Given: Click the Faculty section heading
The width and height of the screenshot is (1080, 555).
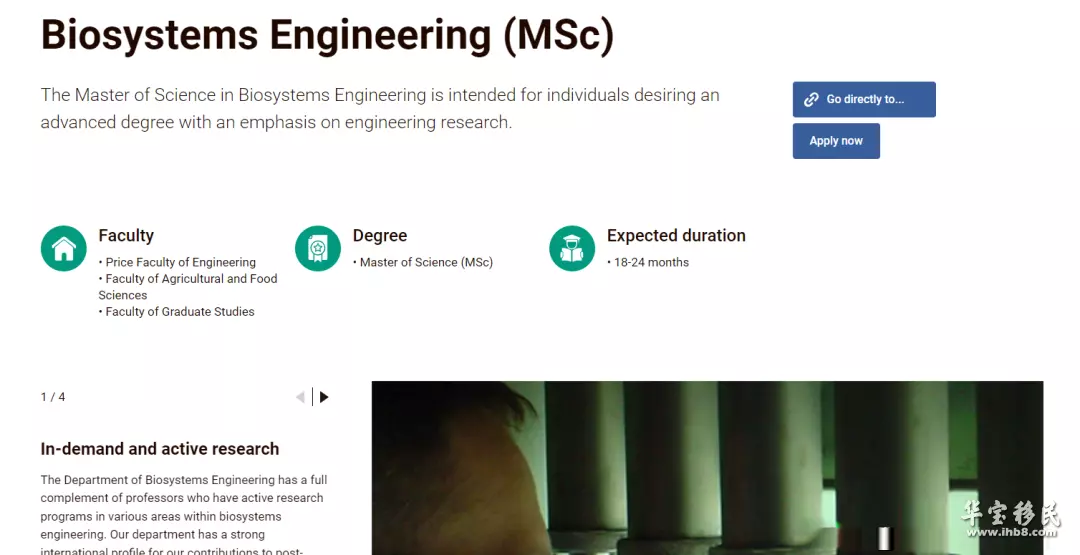Looking at the screenshot, I should (126, 236).
